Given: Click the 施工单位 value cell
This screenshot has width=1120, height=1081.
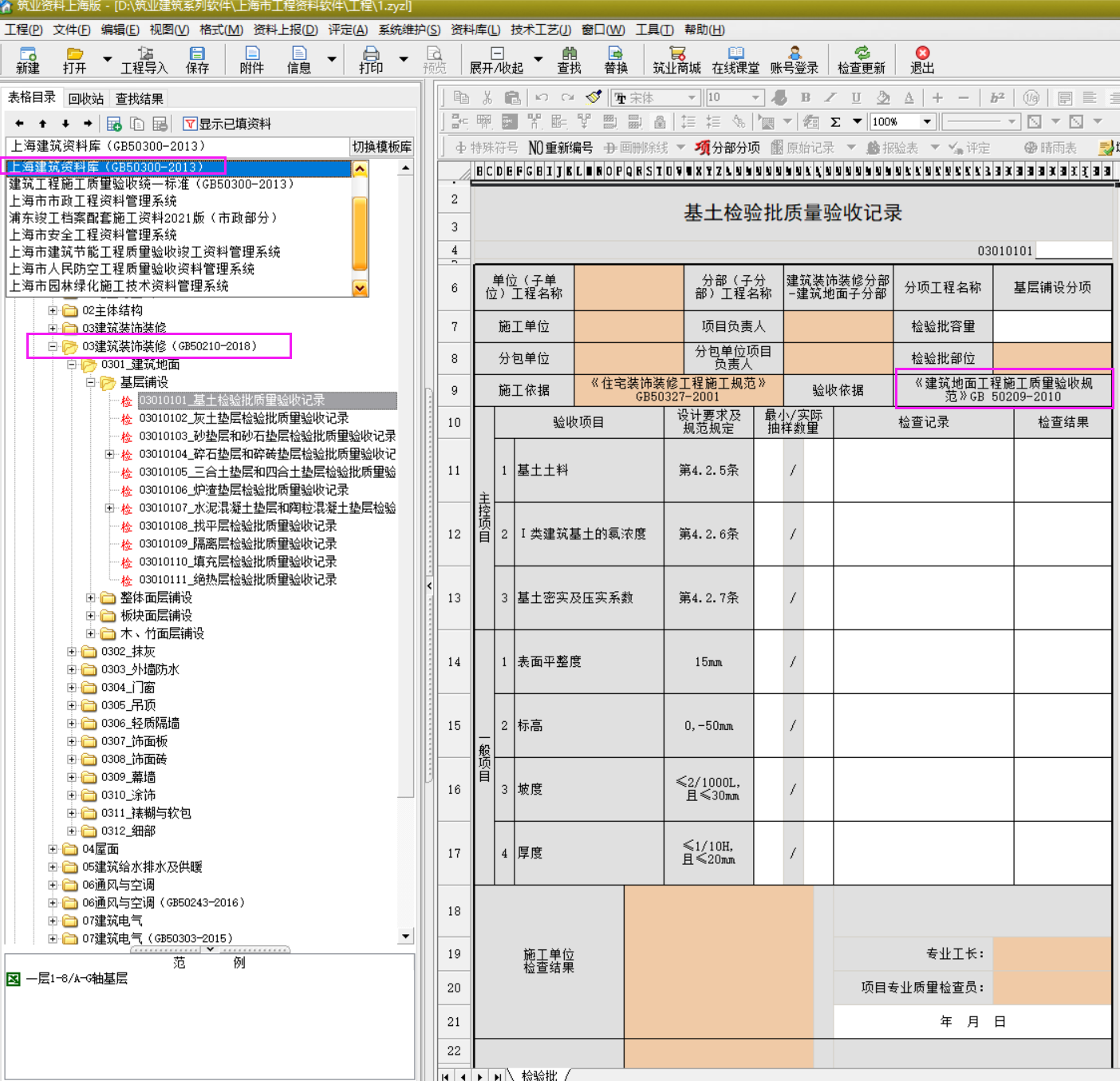Looking at the screenshot, I should 629,326.
